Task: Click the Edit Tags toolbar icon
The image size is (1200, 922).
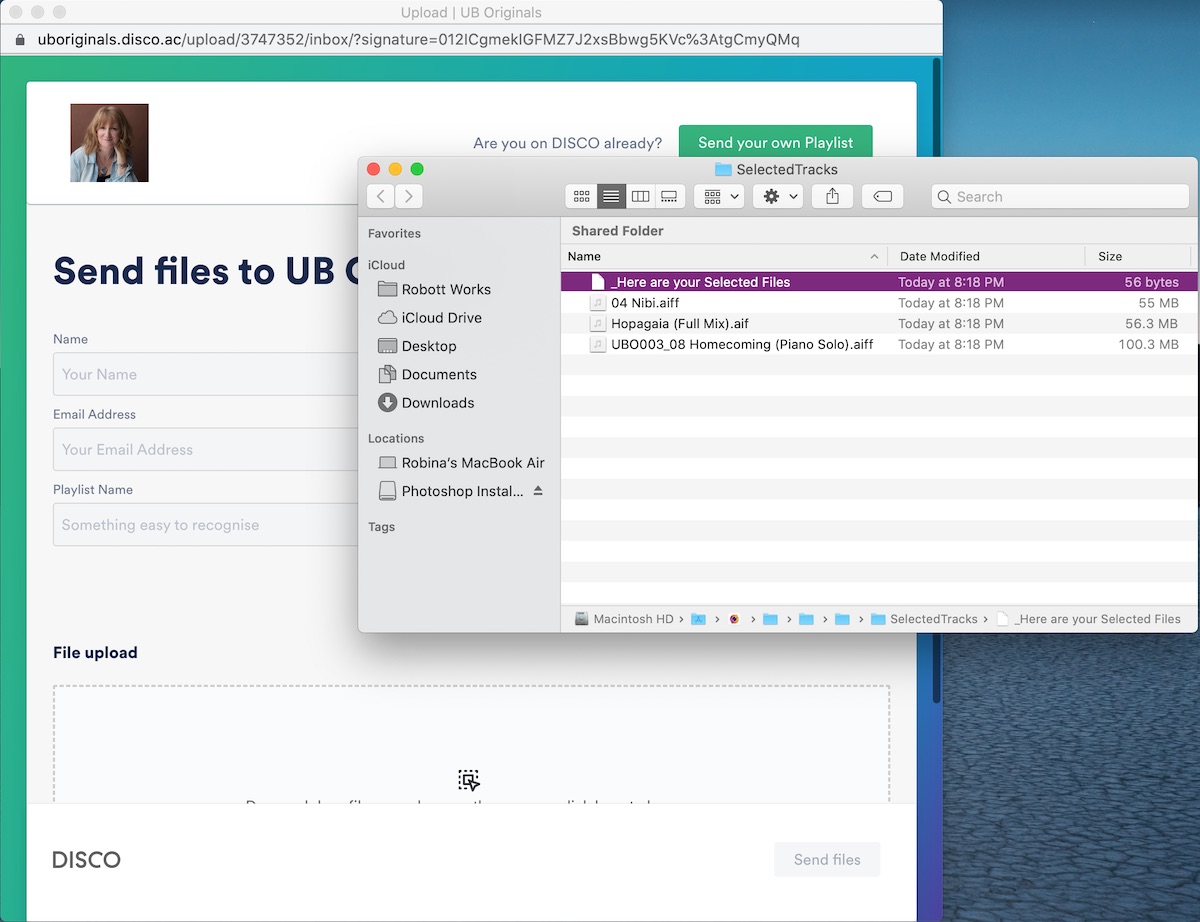Action: [882, 196]
